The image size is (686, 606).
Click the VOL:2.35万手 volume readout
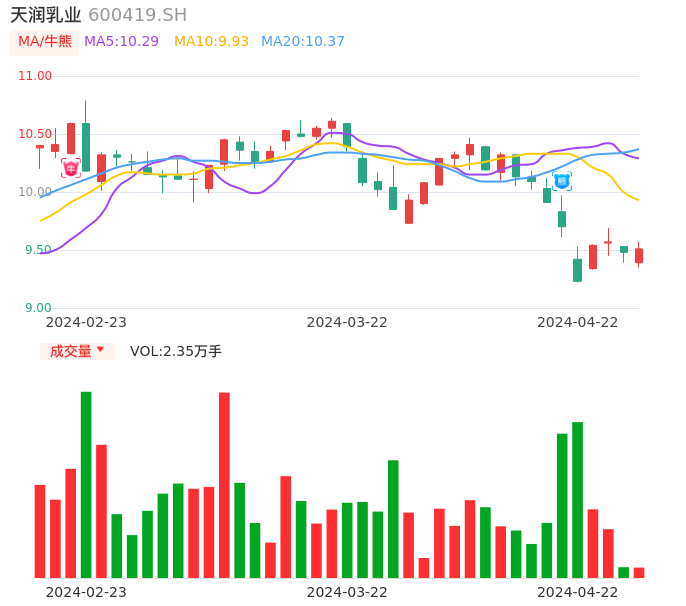[175, 351]
